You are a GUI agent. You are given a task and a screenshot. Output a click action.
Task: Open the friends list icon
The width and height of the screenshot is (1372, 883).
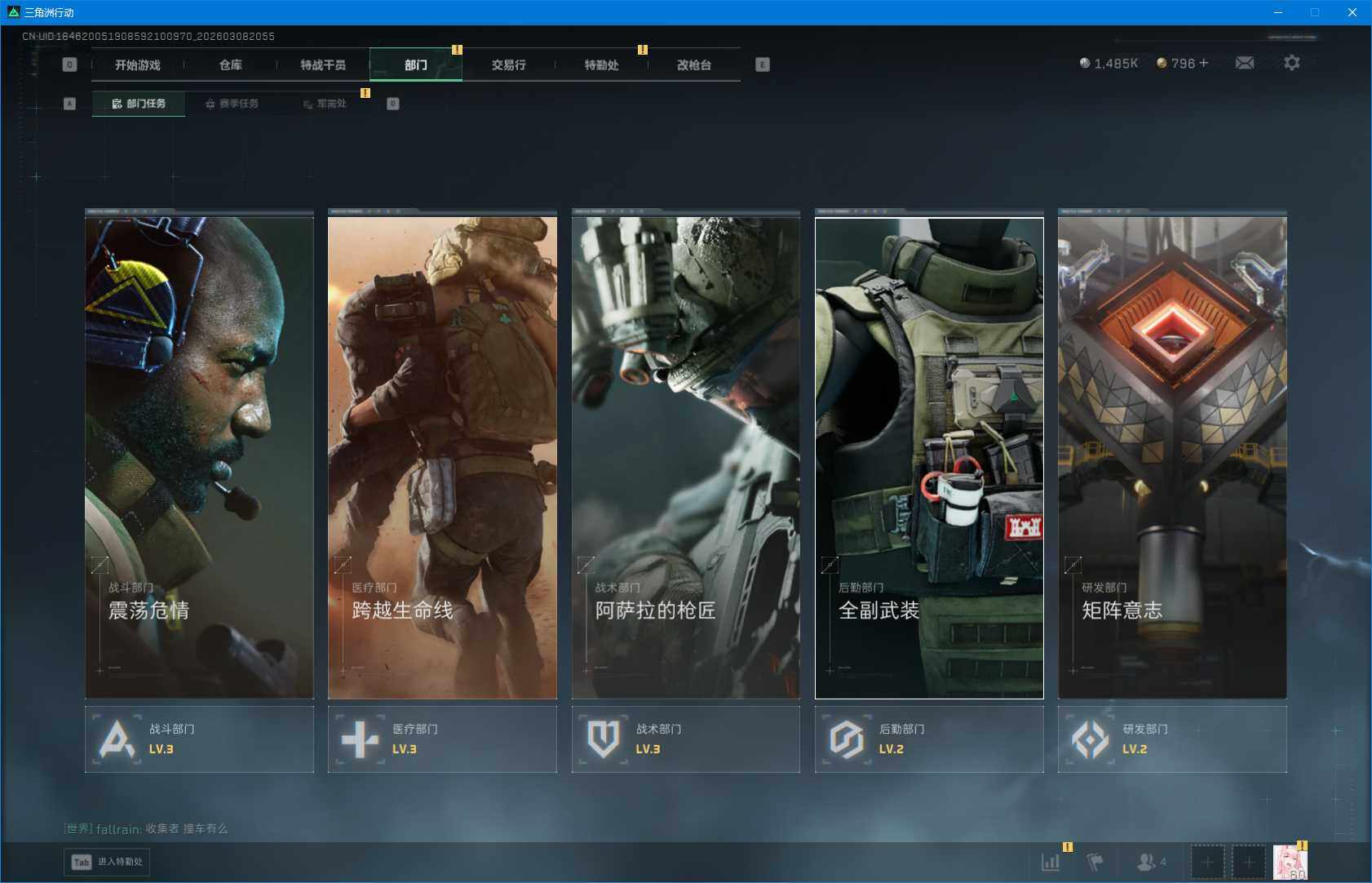coord(1148,862)
